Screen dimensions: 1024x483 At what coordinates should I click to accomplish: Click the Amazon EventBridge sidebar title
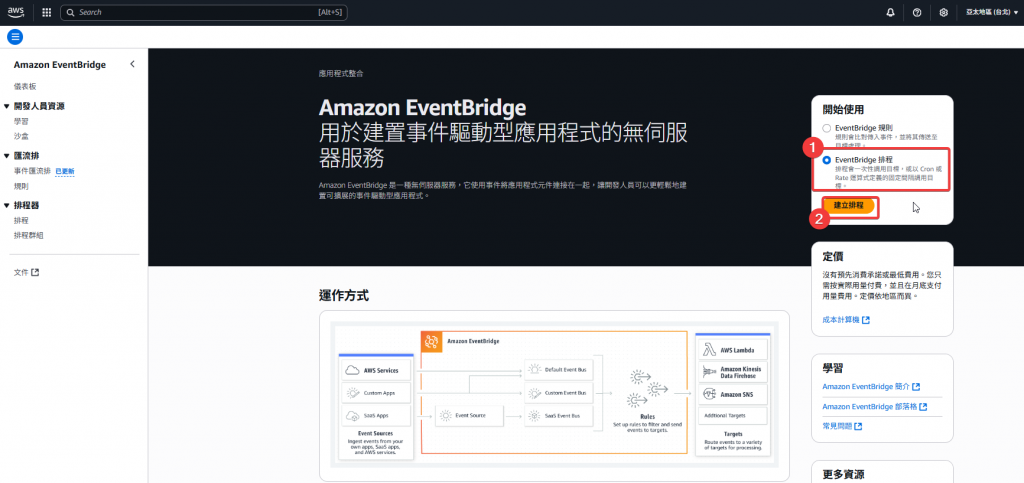pyautogui.click(x=59, y=65)
